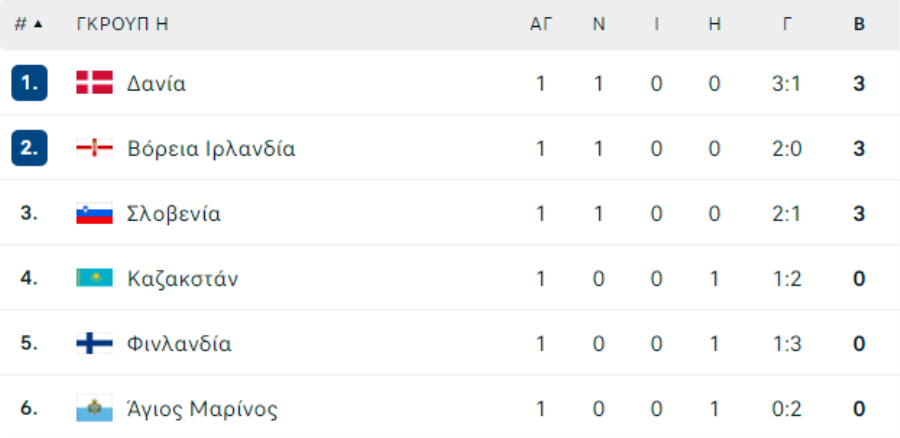900x438 pixels.
Task: Open the Βόρεια Ιρλανδία team link
Action: (x=211, y=149)
